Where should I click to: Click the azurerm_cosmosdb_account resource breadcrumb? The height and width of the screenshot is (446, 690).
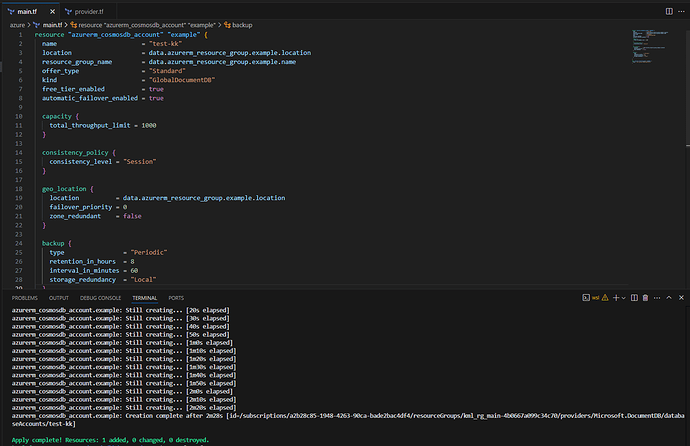(143, 25)
